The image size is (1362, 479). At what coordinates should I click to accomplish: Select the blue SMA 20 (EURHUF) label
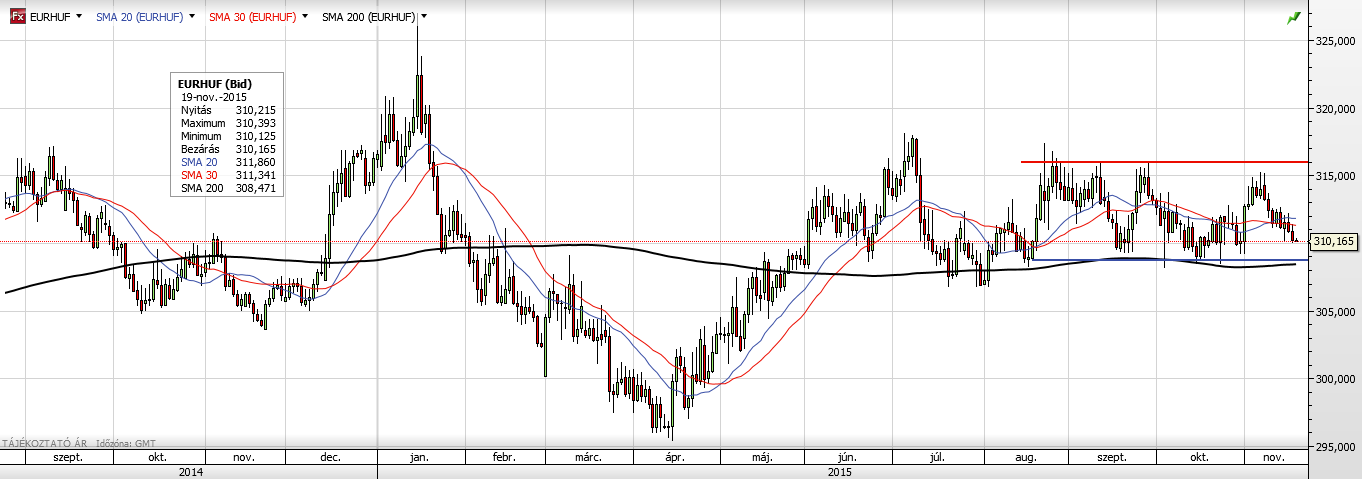[139, 17]
